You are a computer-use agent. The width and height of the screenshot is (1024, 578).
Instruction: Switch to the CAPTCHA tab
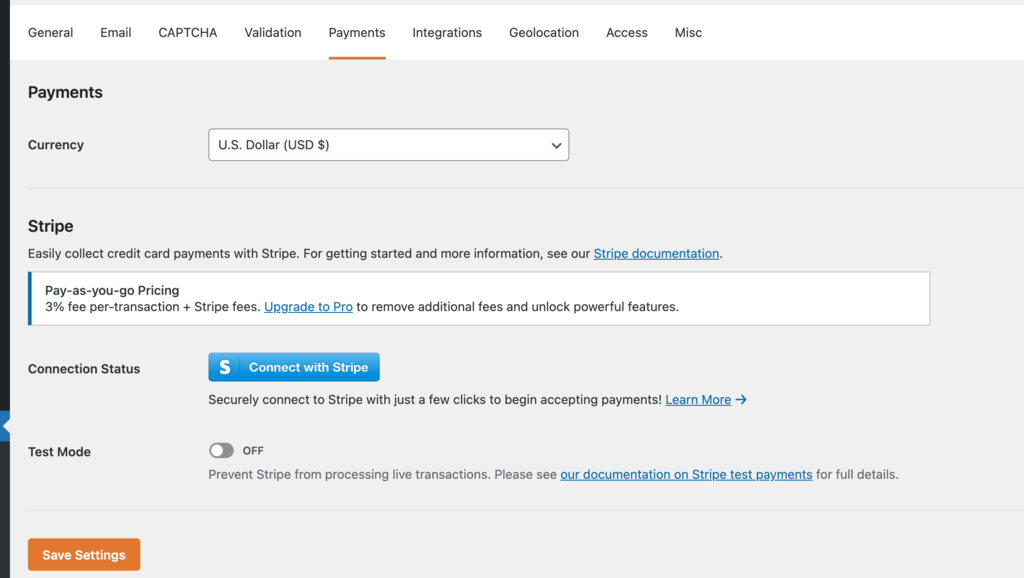click(187, 32)
